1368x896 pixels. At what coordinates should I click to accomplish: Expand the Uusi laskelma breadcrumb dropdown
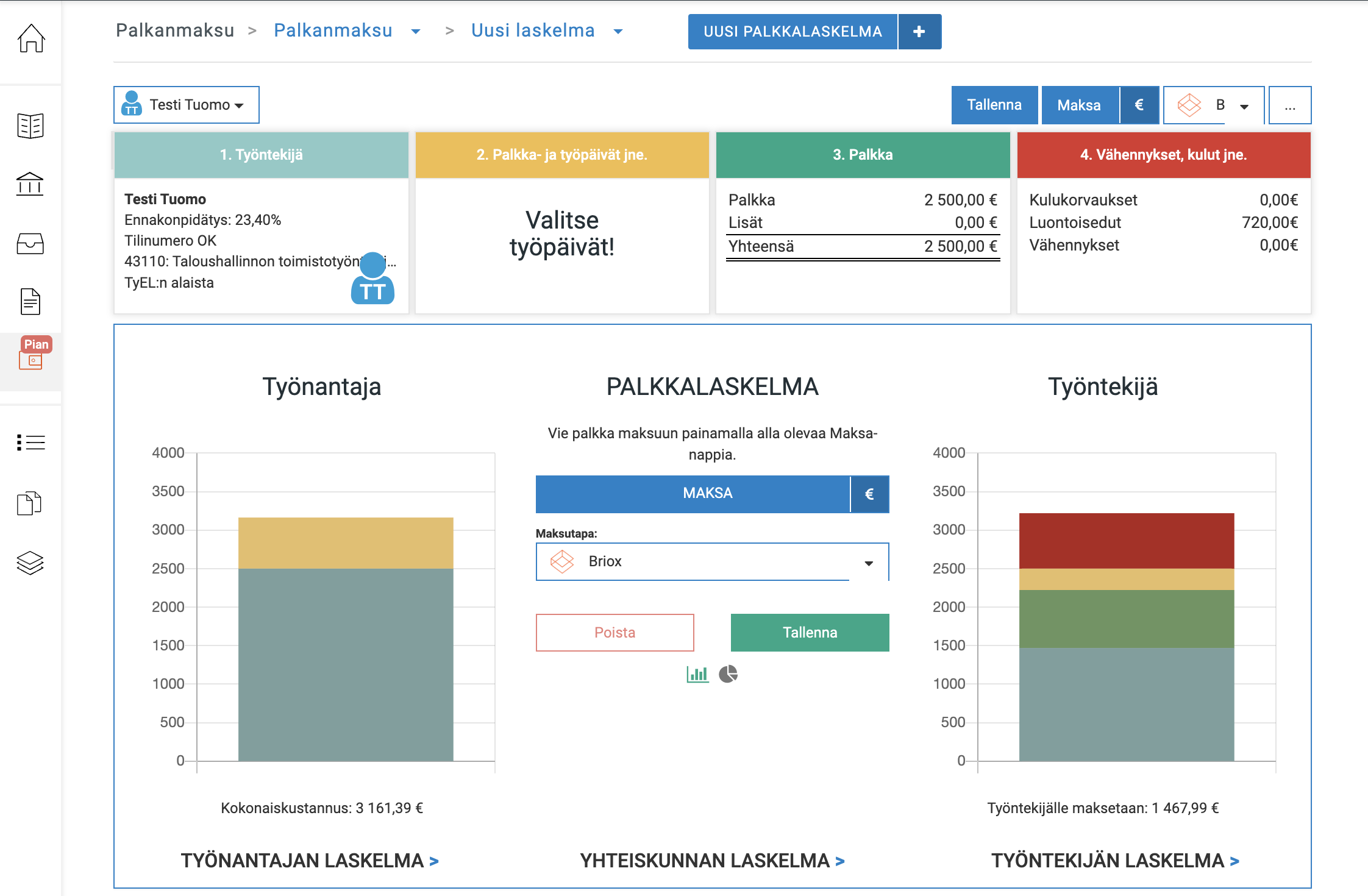coord(618,32)
